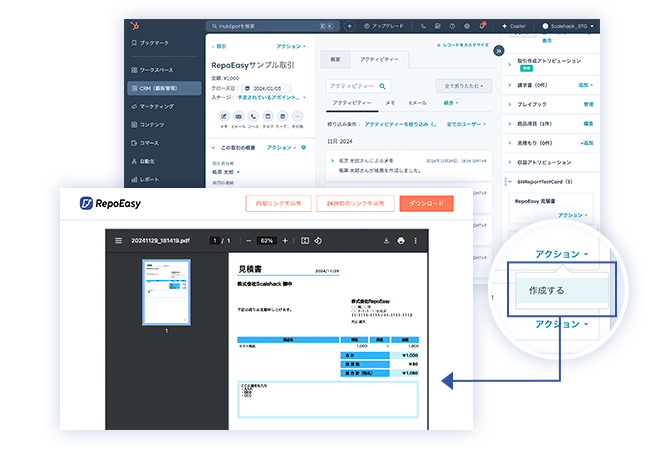The image size is (660, 449).
Task: Collapse the right sidebar with double-chevron button
Action: click(x=499, y=51)
